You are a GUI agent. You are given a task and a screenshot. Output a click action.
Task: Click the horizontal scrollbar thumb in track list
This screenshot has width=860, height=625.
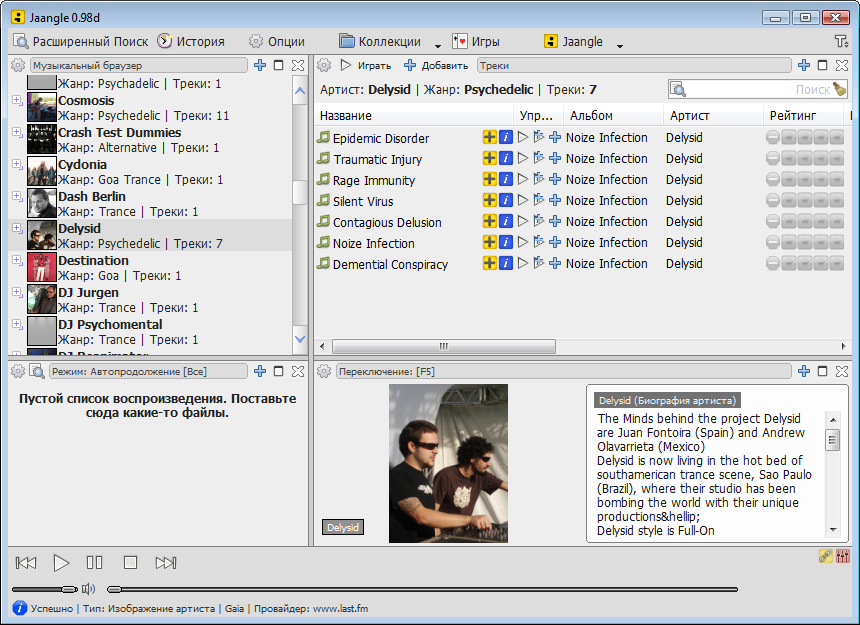pos(444,346)
